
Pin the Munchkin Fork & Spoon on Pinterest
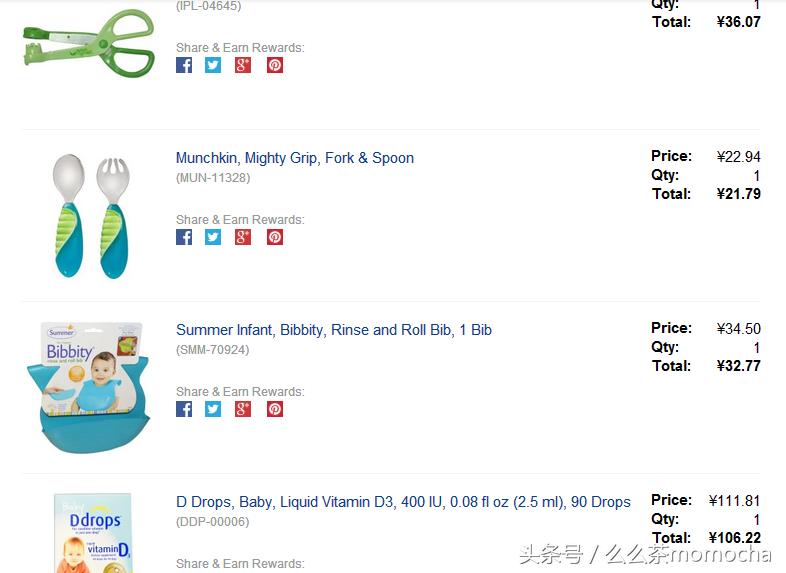pyautogui.click(x=275, y=237)
